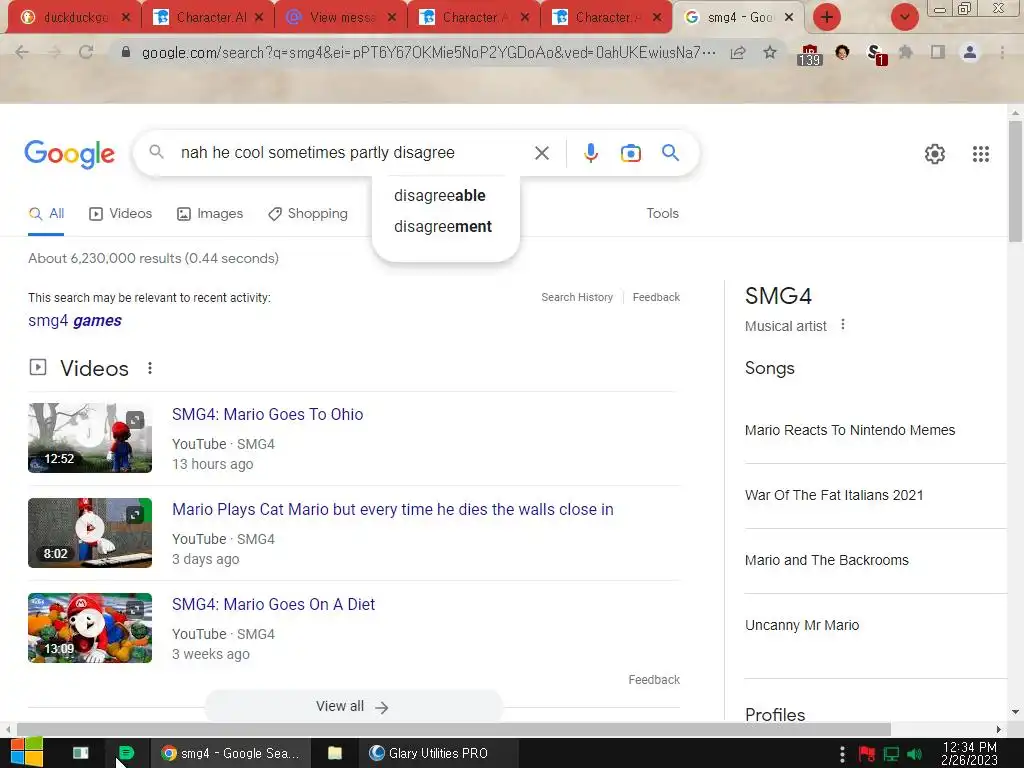Open song Uncanny Mr Mario
The width and height of the screenshot is (1024, 768).
coord(801,625)
